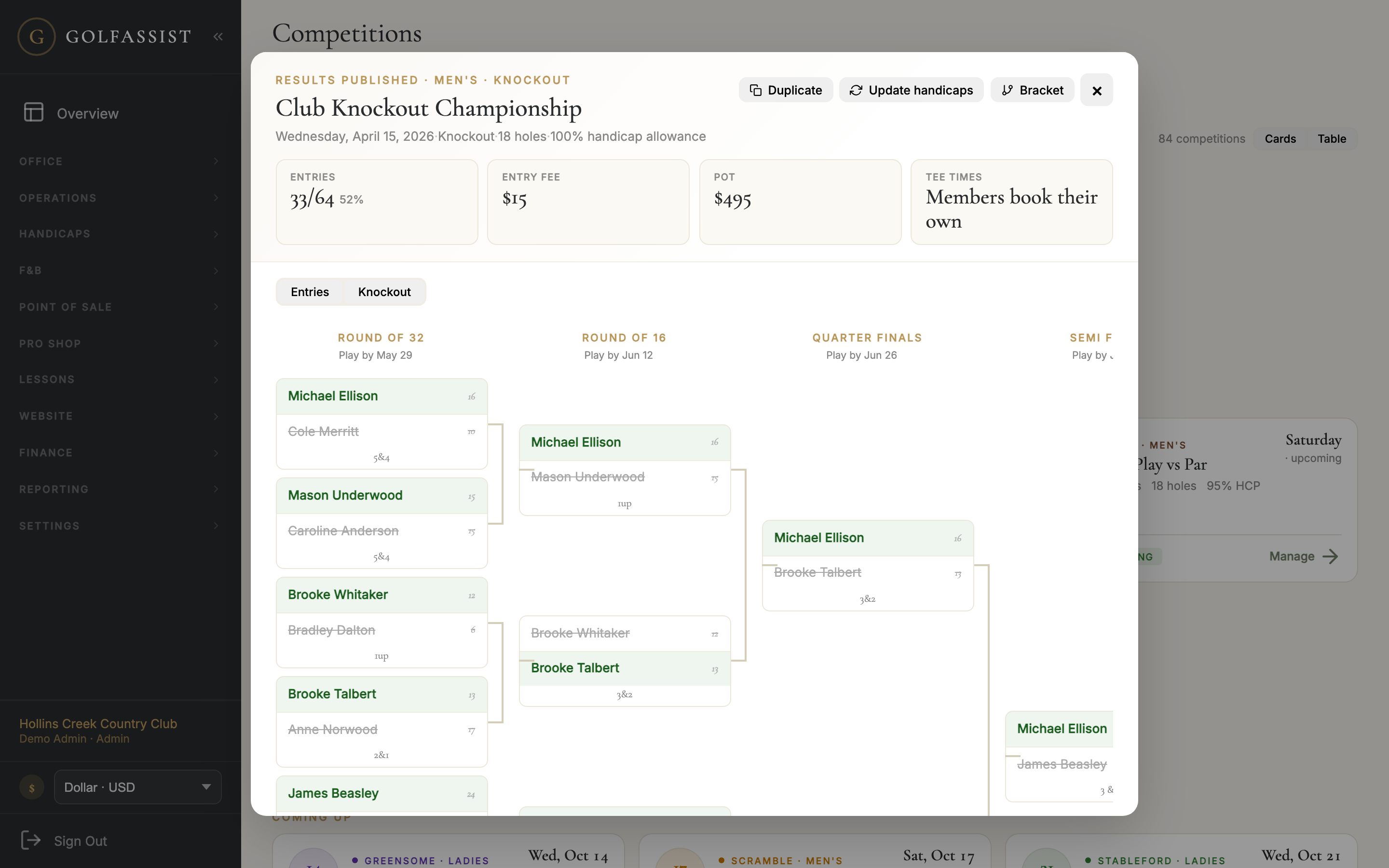The height and width of the screenshot is (868, 1389).
Task: Expand the Point of Sale section
Action: pyautogui.click(x=121, y=307)
